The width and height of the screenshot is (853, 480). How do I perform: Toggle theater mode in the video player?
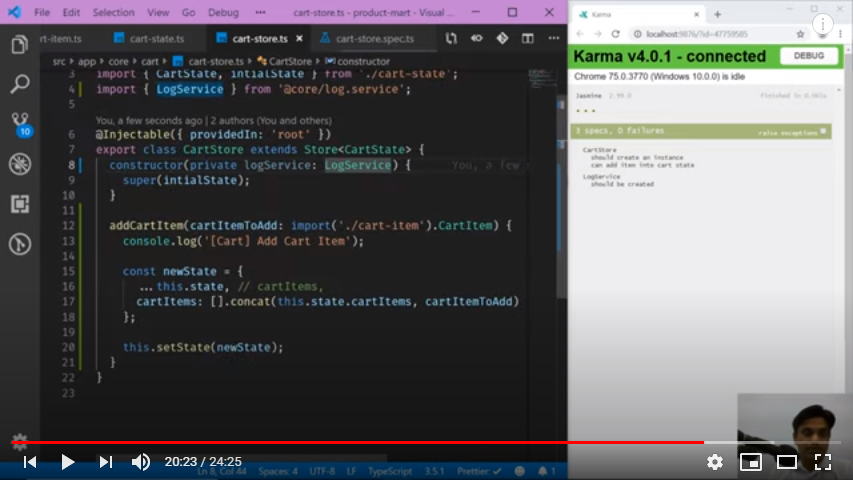point(786,461)
